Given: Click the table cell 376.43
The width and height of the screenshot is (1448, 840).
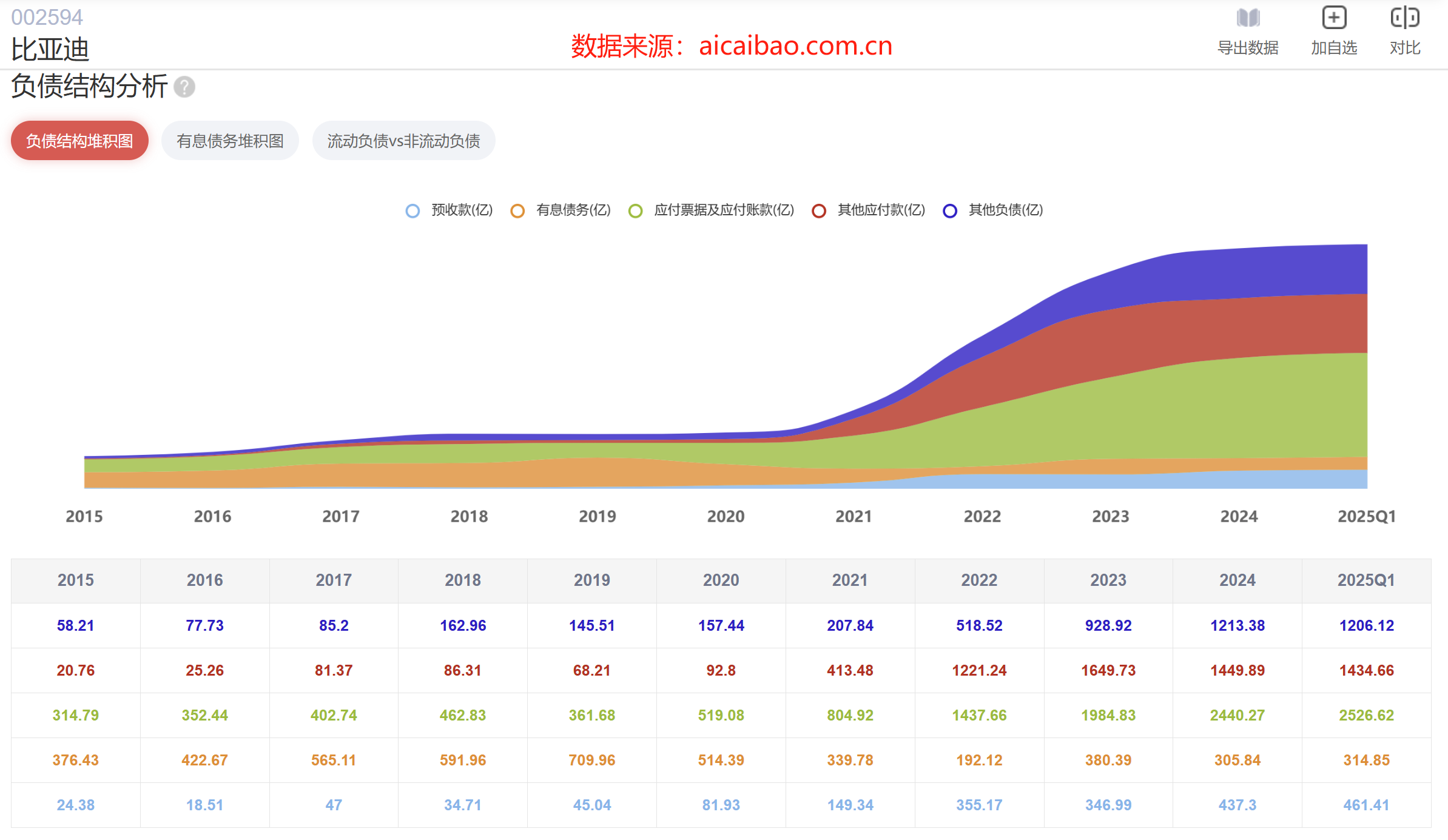Looking at the screenshot, I should (x=76, y=760).
